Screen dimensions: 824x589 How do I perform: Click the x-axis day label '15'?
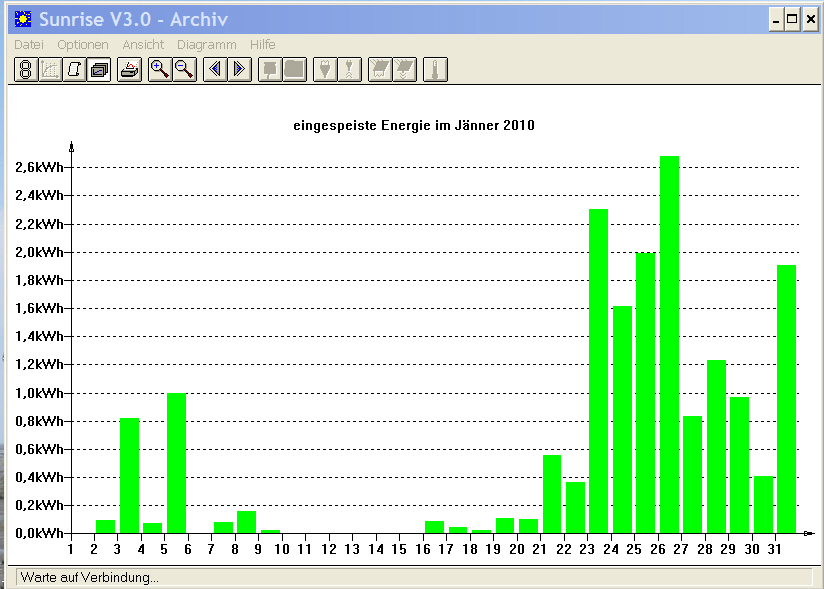pyautogui.click(x=399, y=549)
